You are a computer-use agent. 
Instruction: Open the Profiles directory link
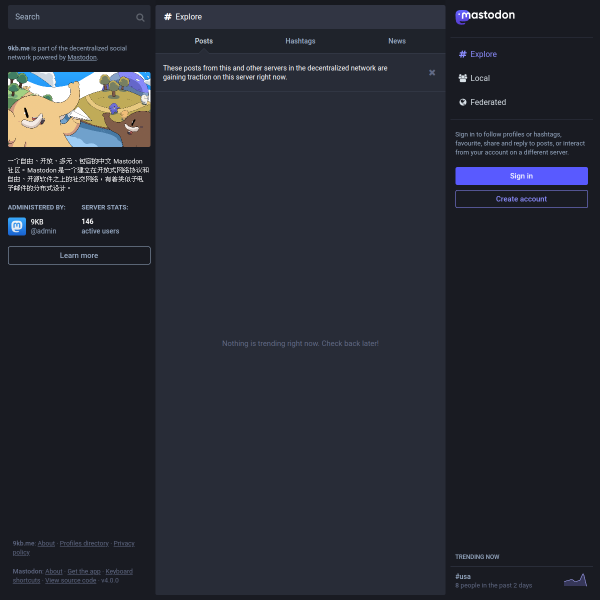tap(84, 543)
